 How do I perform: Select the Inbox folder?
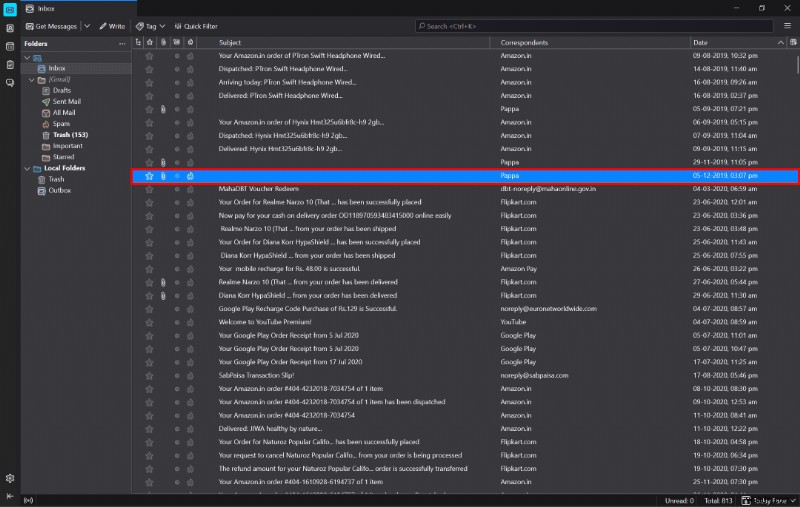tap(77, 68)
